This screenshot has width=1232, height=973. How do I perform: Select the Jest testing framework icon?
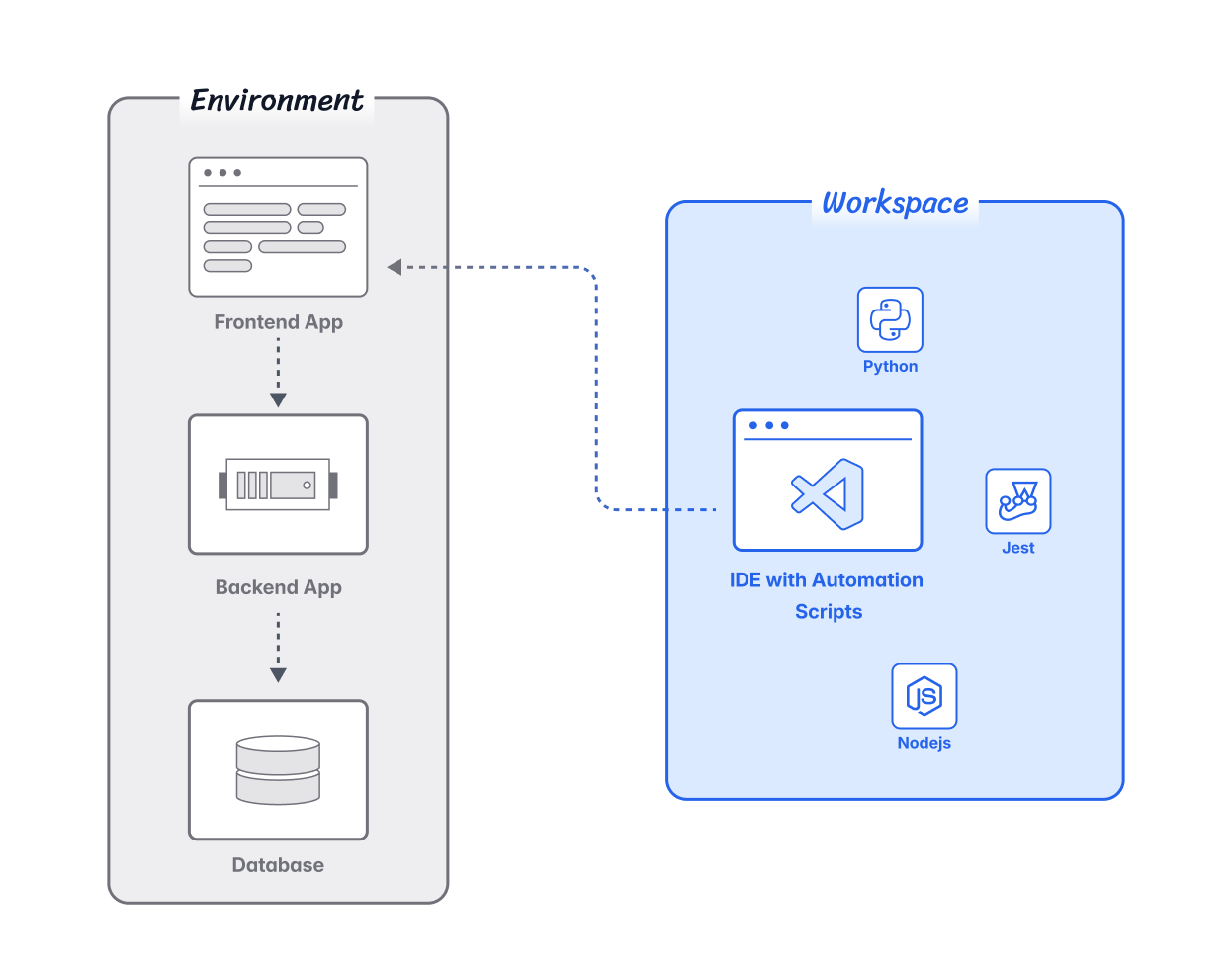[x=1017, y=500]
